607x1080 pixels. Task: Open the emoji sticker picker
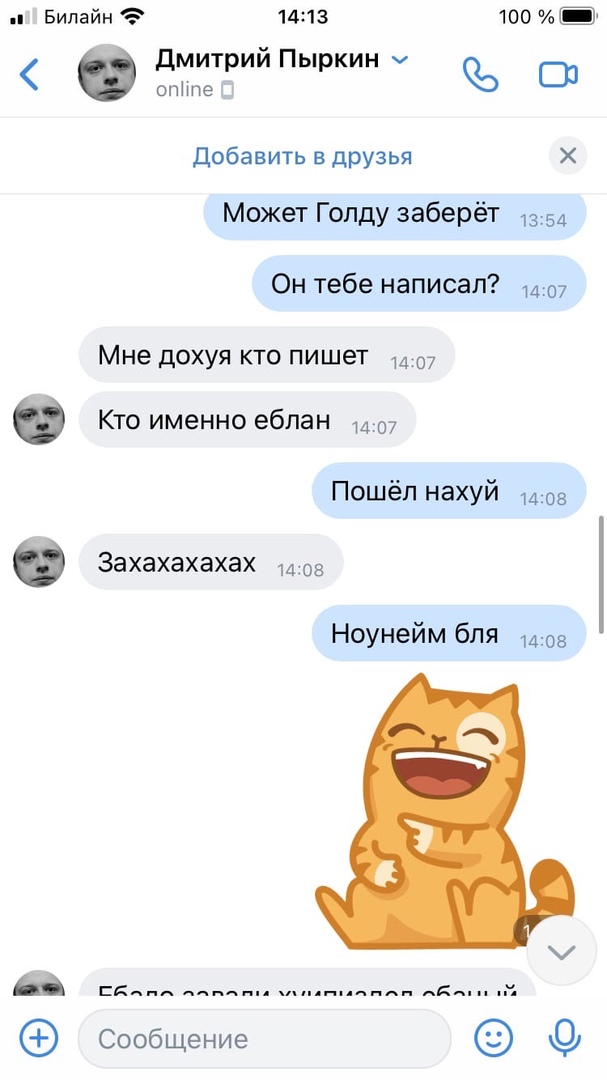[x=494, y=1037]
